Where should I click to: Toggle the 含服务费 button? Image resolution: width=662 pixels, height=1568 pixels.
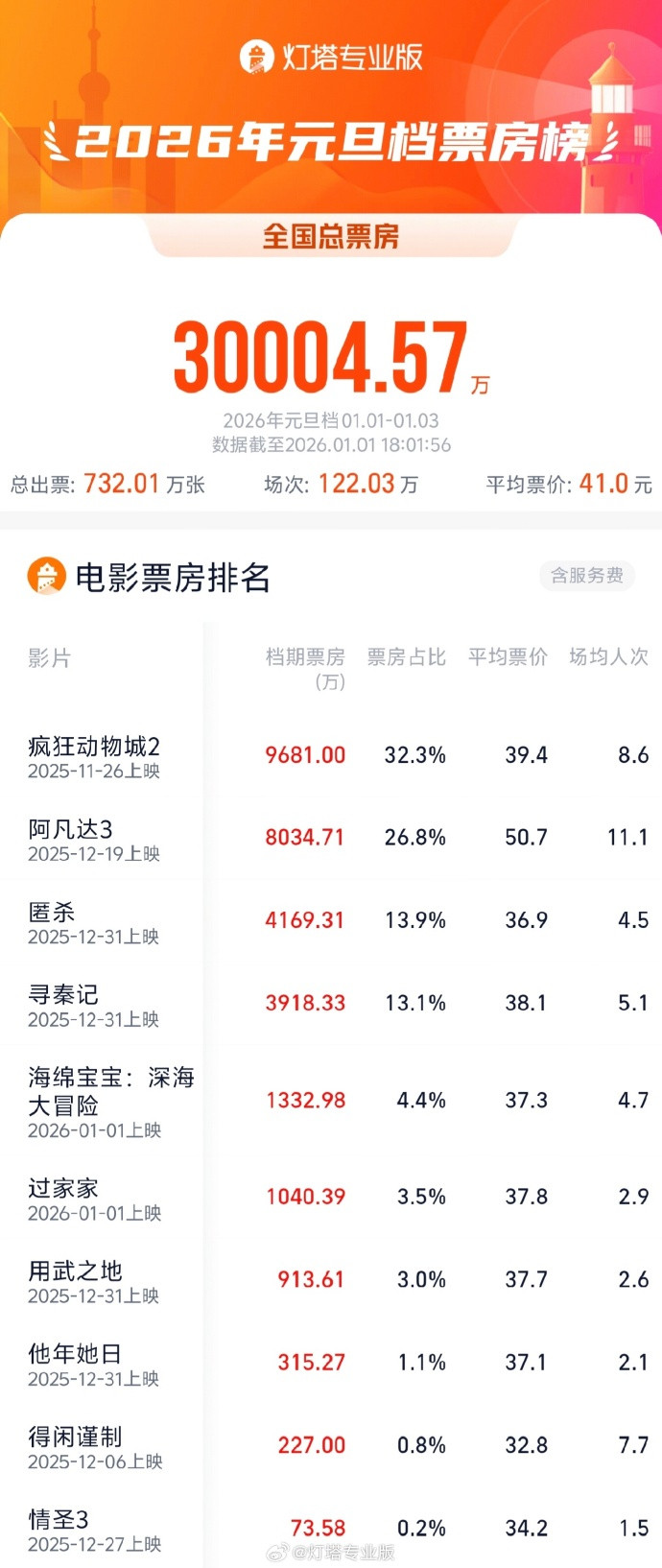(586, 575)
